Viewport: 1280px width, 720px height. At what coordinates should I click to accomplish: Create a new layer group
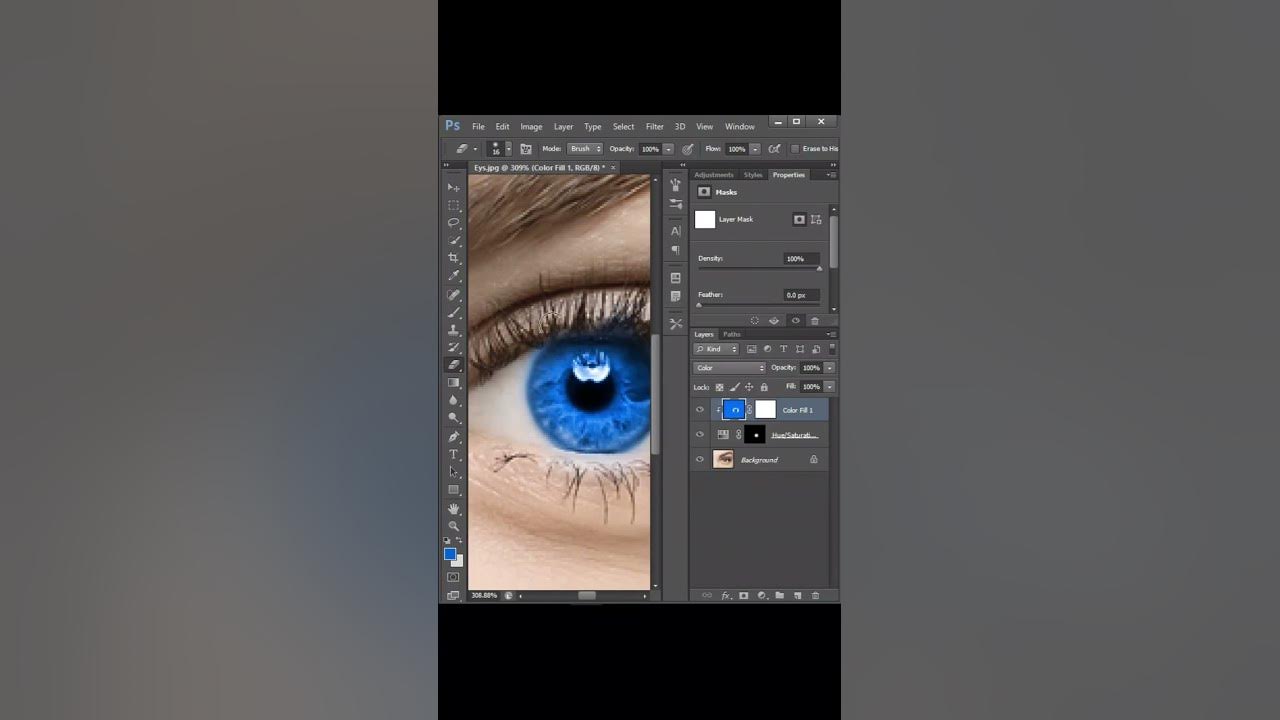[x=779, y=595]
